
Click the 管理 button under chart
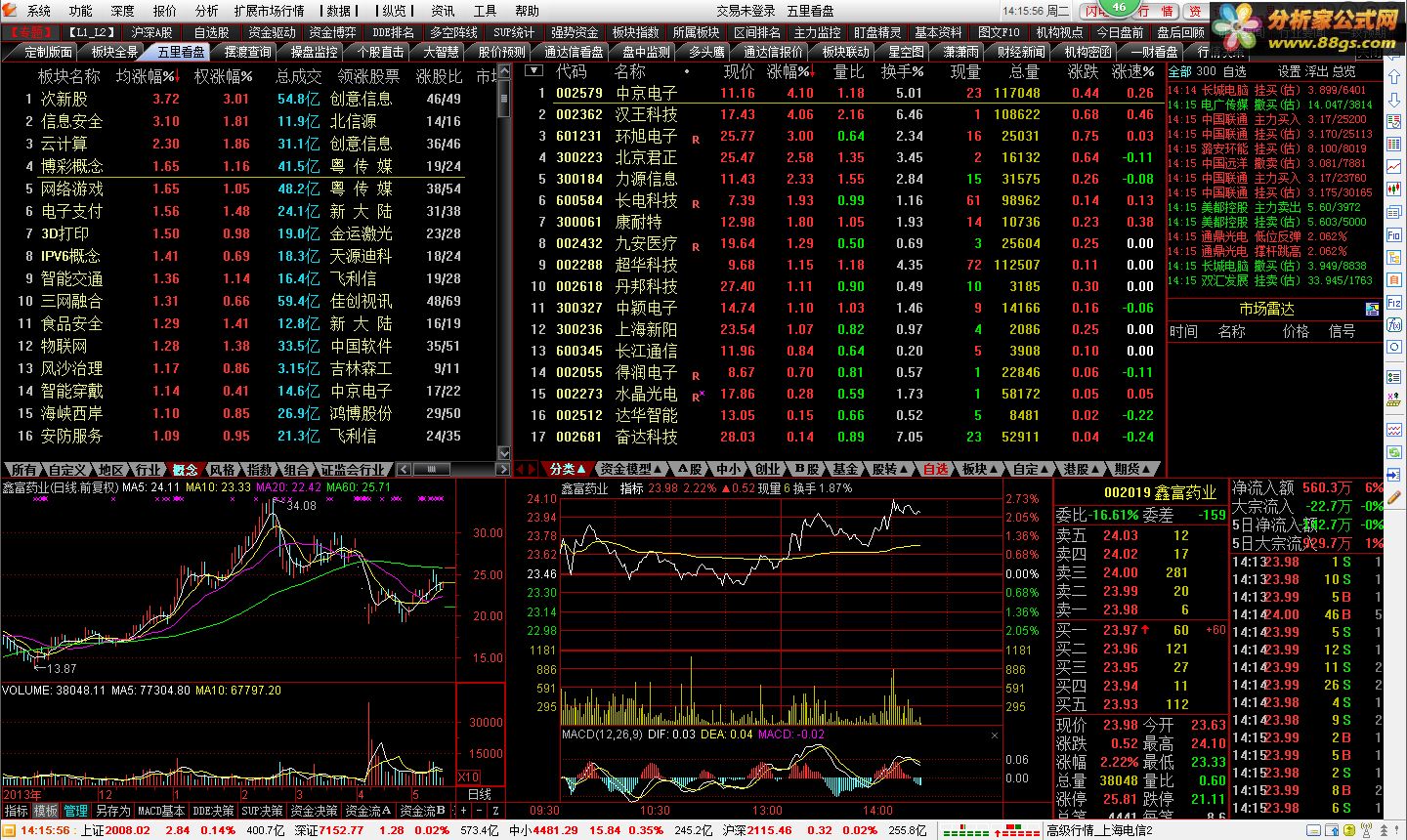(75, 811)
